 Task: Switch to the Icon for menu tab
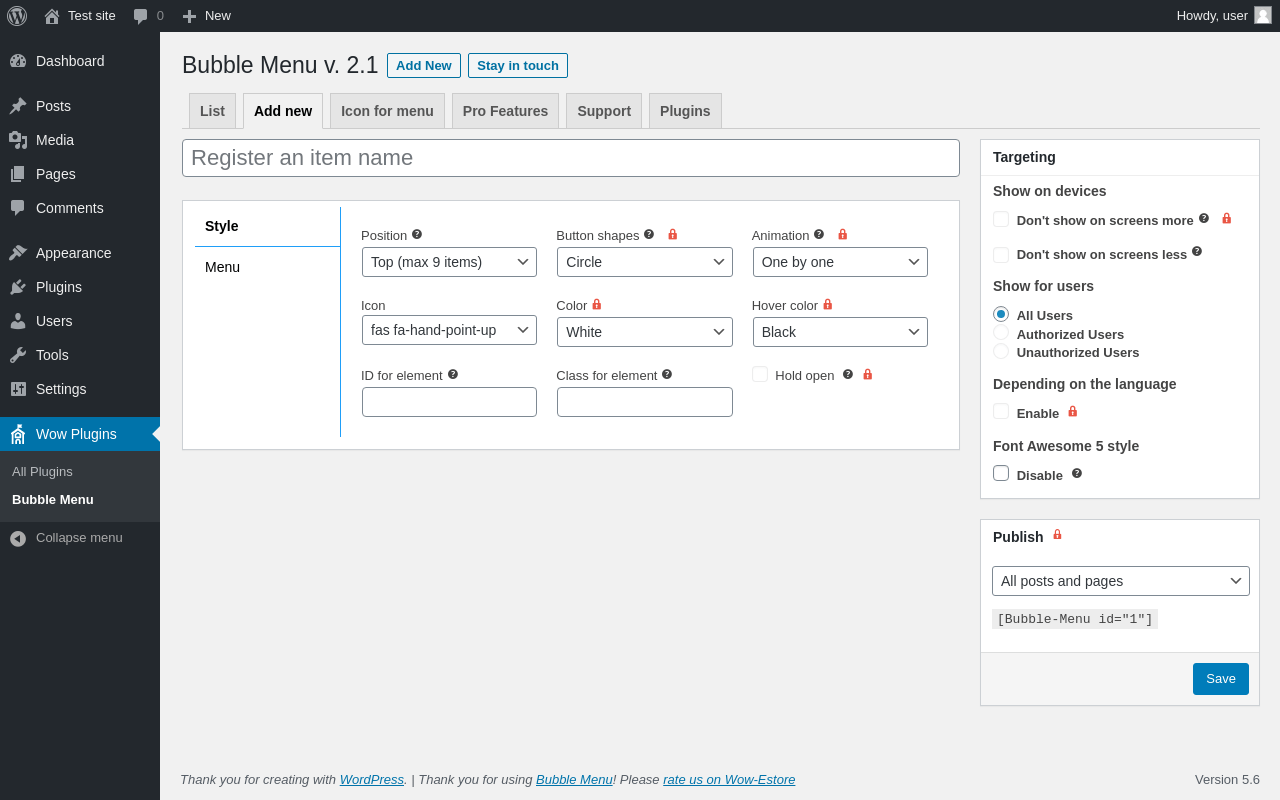pos(387,111)
